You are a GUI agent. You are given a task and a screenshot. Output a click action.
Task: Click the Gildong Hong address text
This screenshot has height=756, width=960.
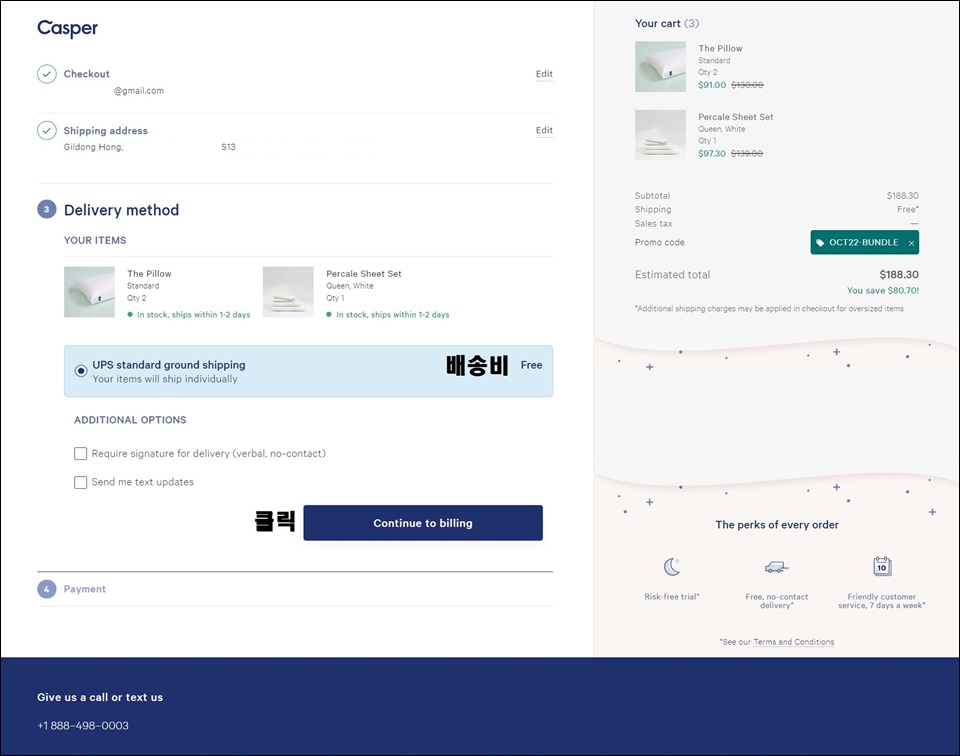[93, 147]
